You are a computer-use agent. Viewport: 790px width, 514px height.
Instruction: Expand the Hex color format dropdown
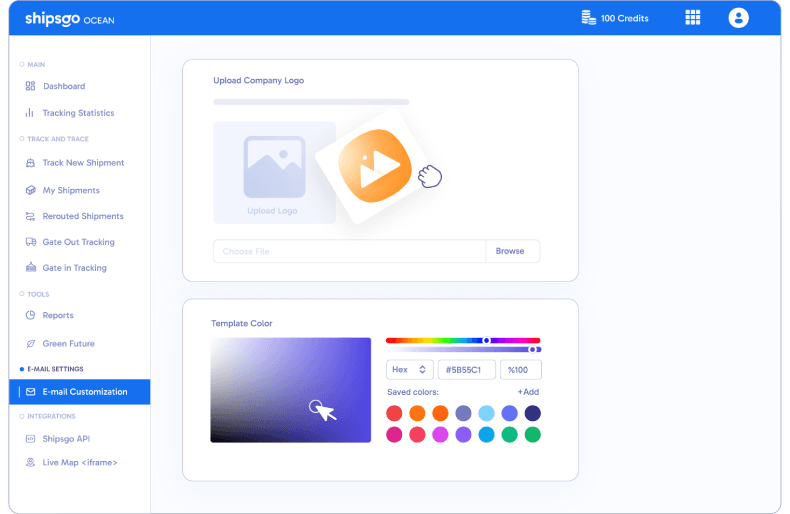410,370
